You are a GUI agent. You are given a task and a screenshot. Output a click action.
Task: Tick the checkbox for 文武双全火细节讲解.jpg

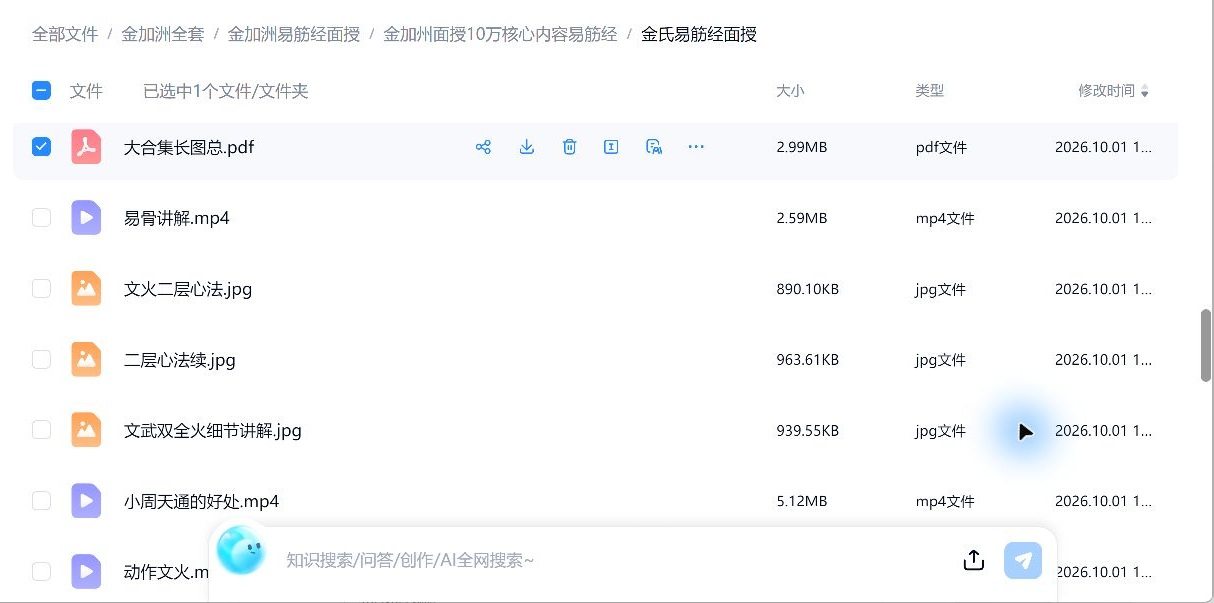click(x=41, y=430)
